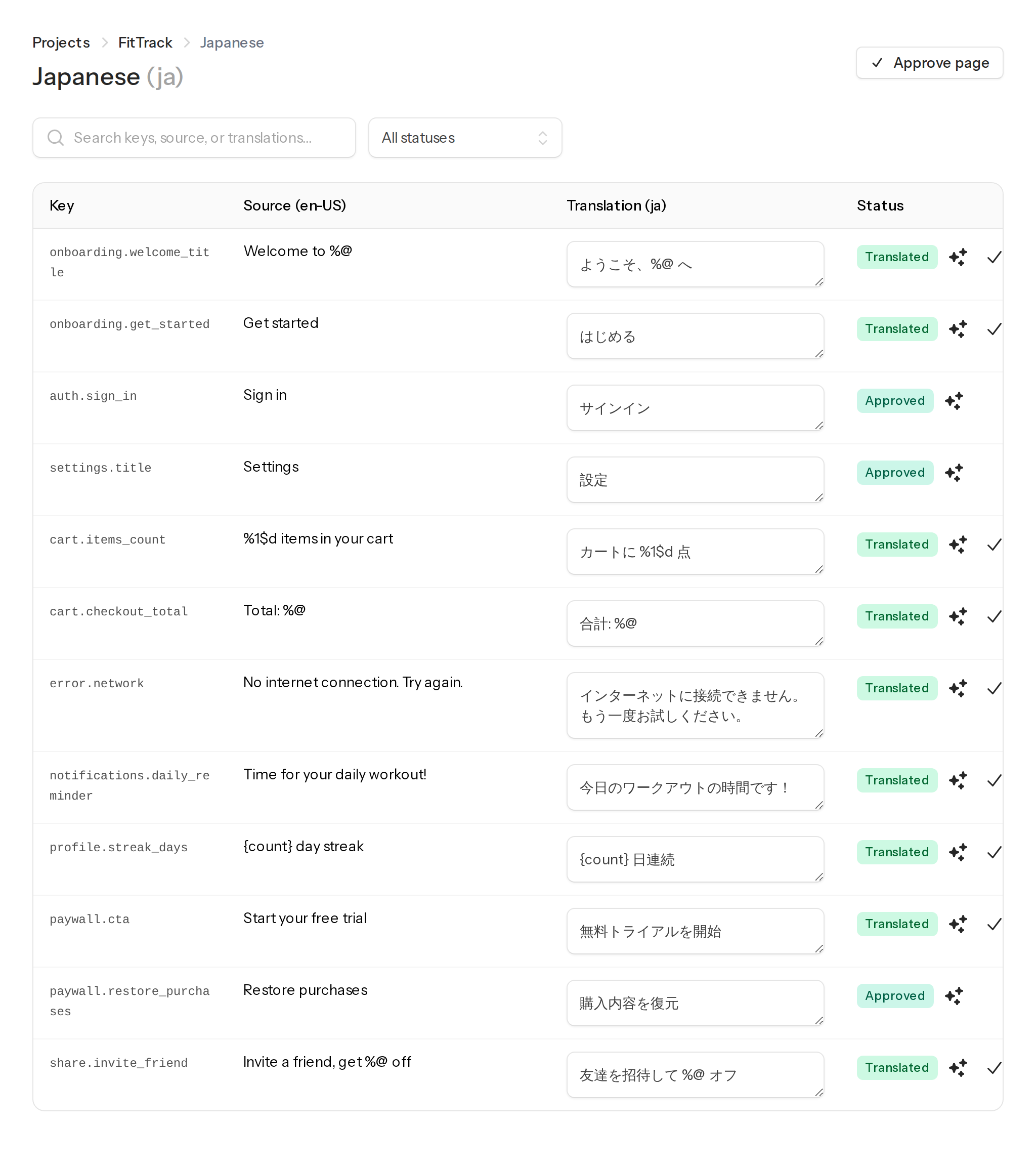
Task: Click source text 'Invite a friend, get %@ off'
Action: [327, 1062]
